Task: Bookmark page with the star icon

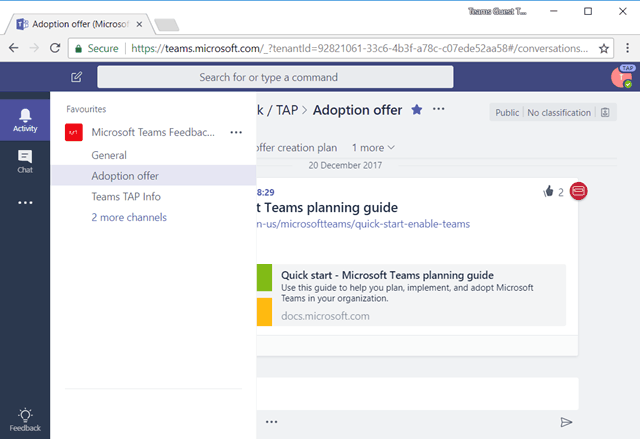Action: click(x=604, y=49)
